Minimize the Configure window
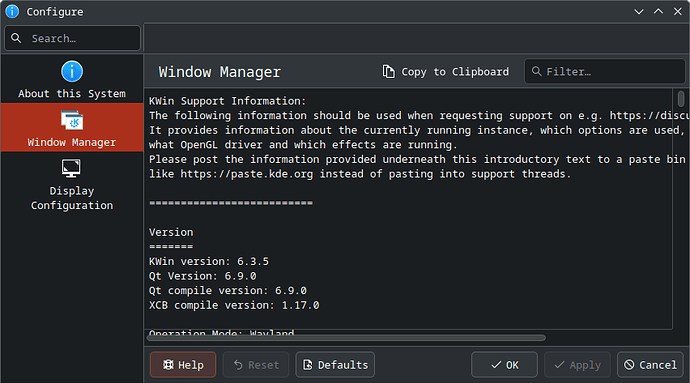The width and height of the screenshot is (690, 383). click(639, 12)
